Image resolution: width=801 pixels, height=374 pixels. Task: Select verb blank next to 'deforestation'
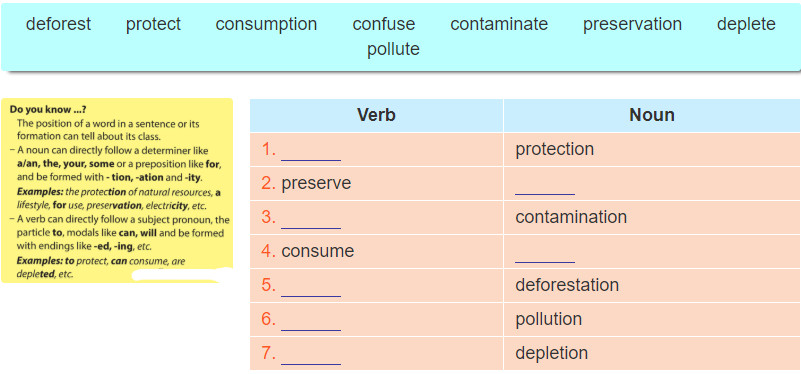pos(311,287)
